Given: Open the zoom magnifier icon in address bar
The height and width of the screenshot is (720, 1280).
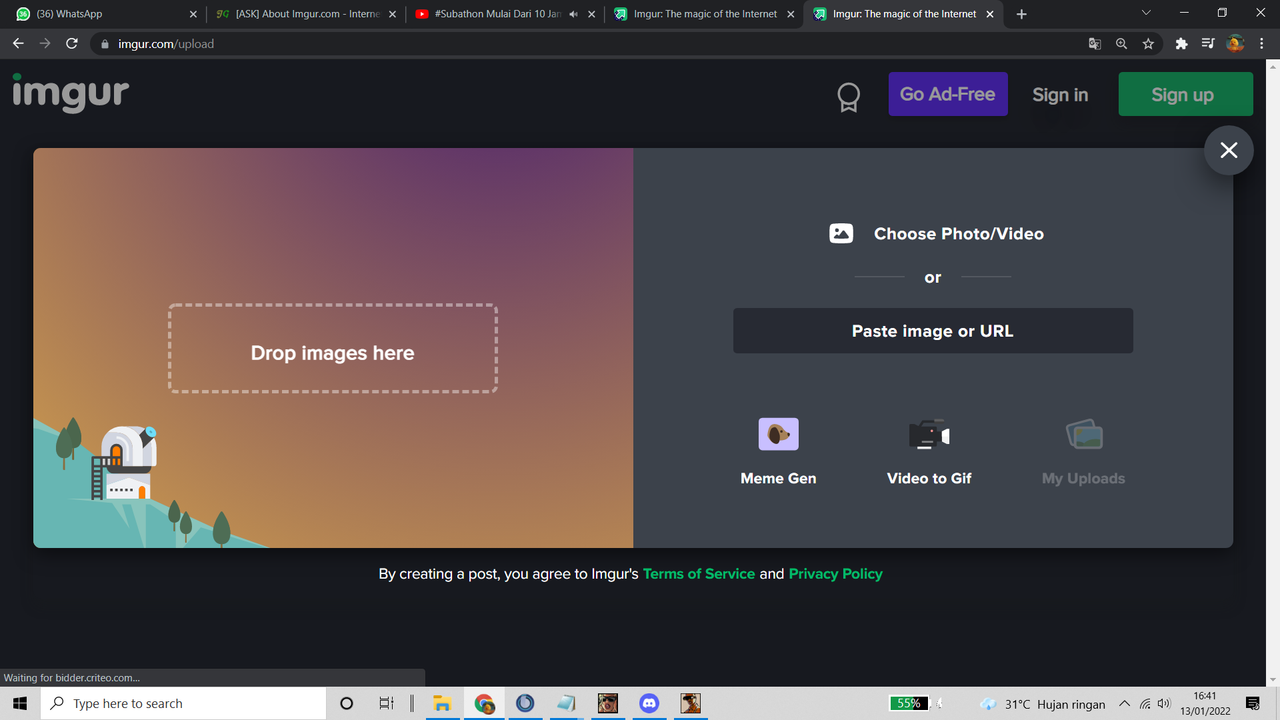Looking at the screenshot, I should (1121, 44).
